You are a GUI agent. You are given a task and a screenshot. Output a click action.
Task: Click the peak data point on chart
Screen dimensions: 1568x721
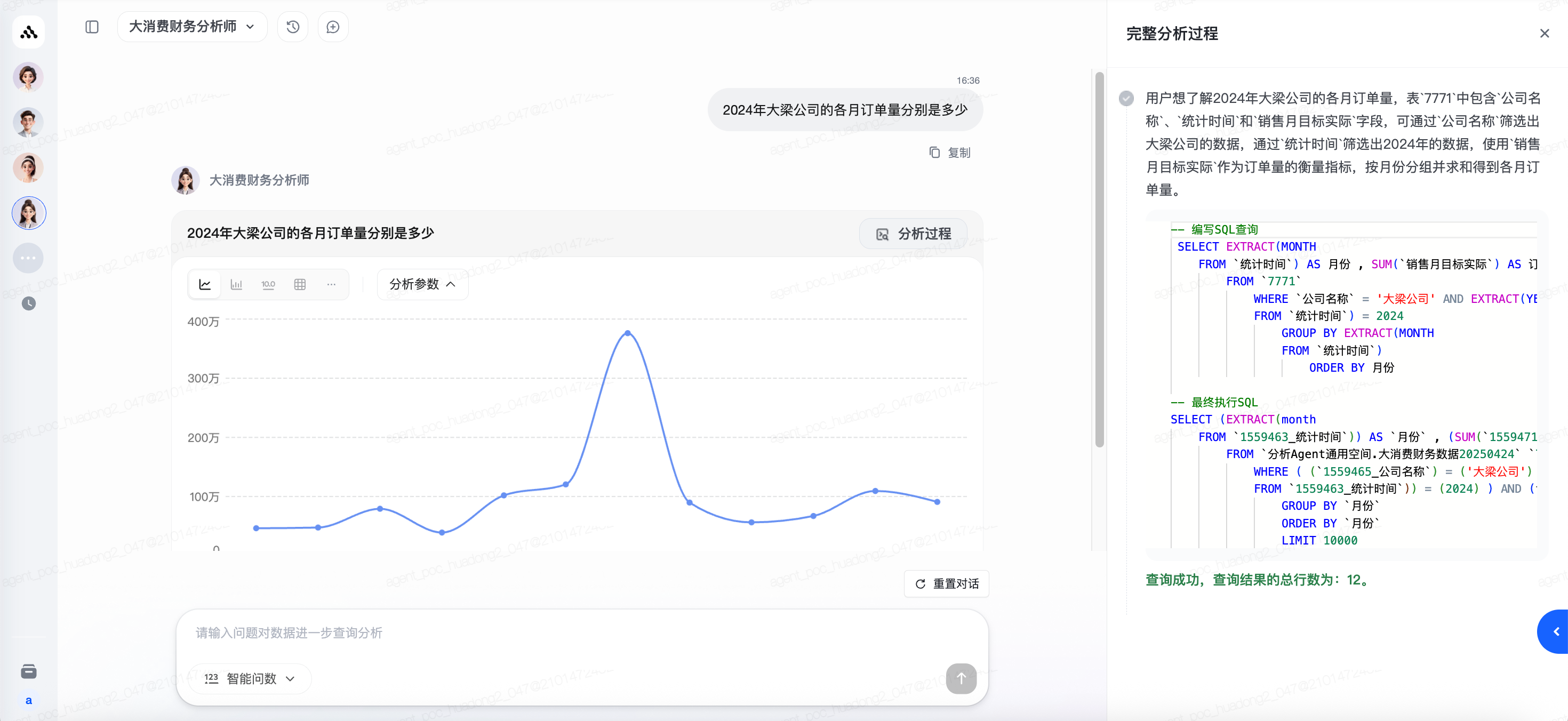click(x=628, y=333)
